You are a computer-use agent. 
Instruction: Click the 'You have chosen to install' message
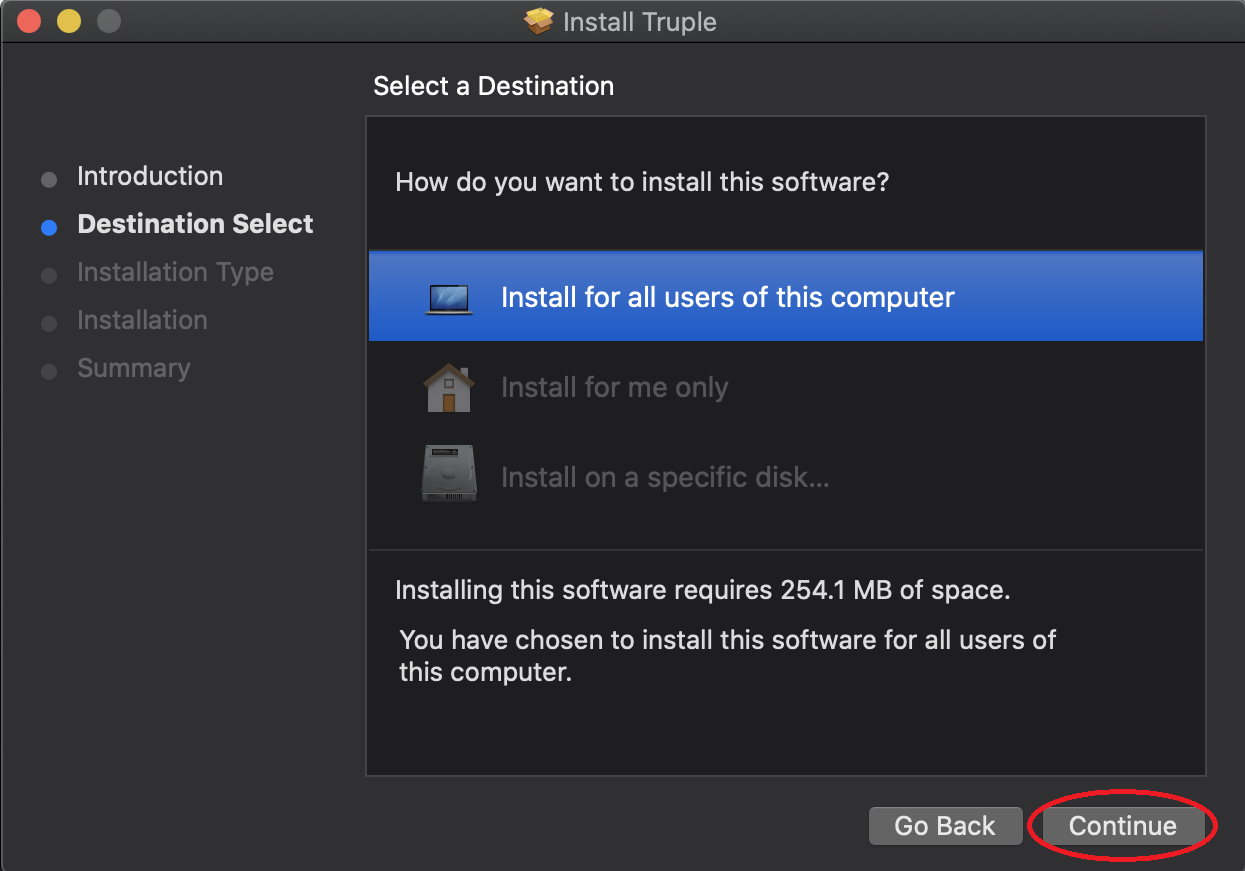click(727, 655)
